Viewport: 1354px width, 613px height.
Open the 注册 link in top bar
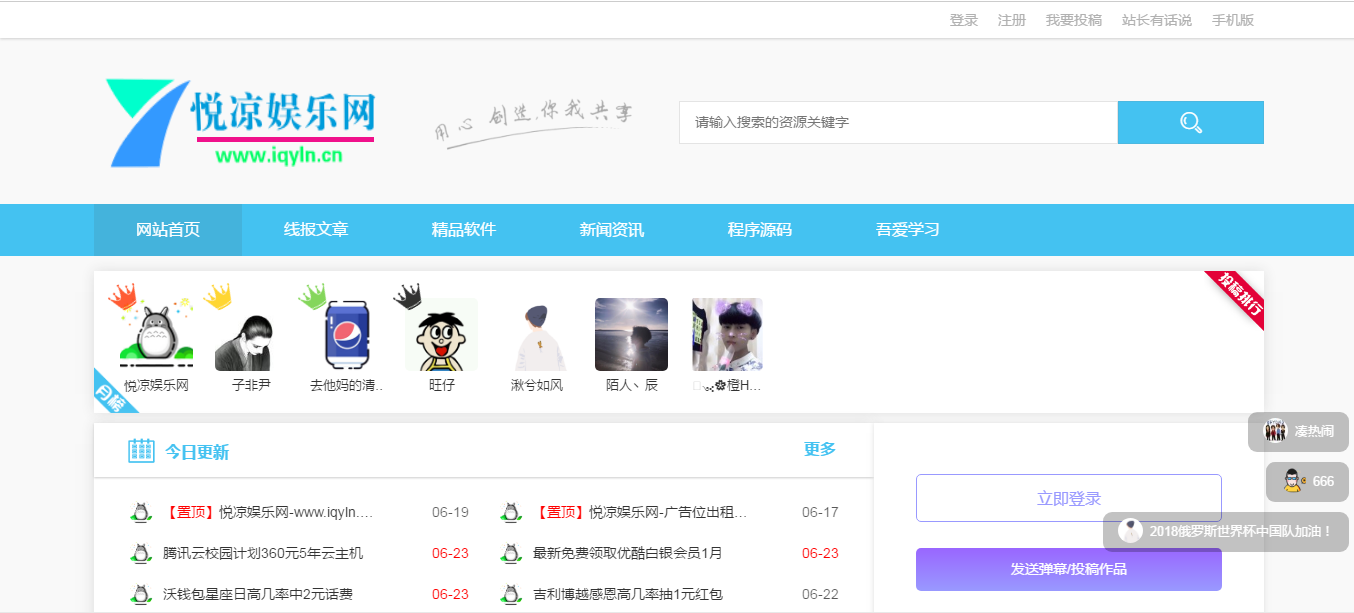(x=1012, y=20)
